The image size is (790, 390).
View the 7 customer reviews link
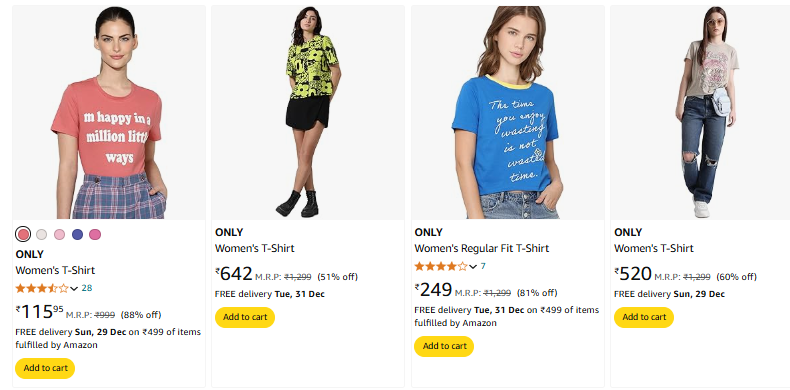click(483, 266)
